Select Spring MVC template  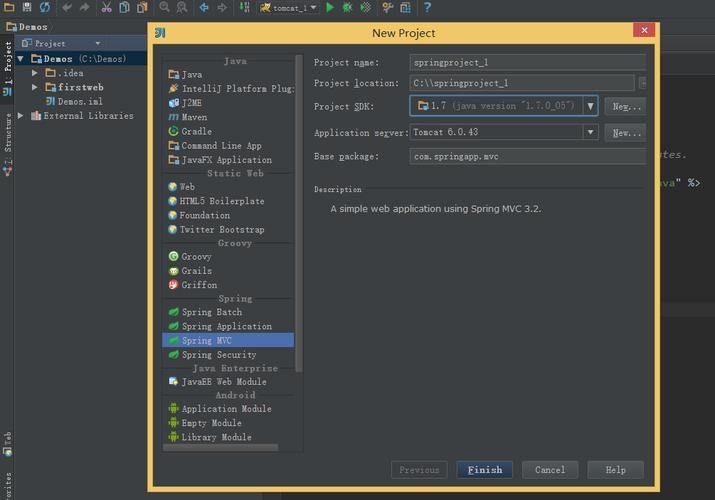click(228, 340)
